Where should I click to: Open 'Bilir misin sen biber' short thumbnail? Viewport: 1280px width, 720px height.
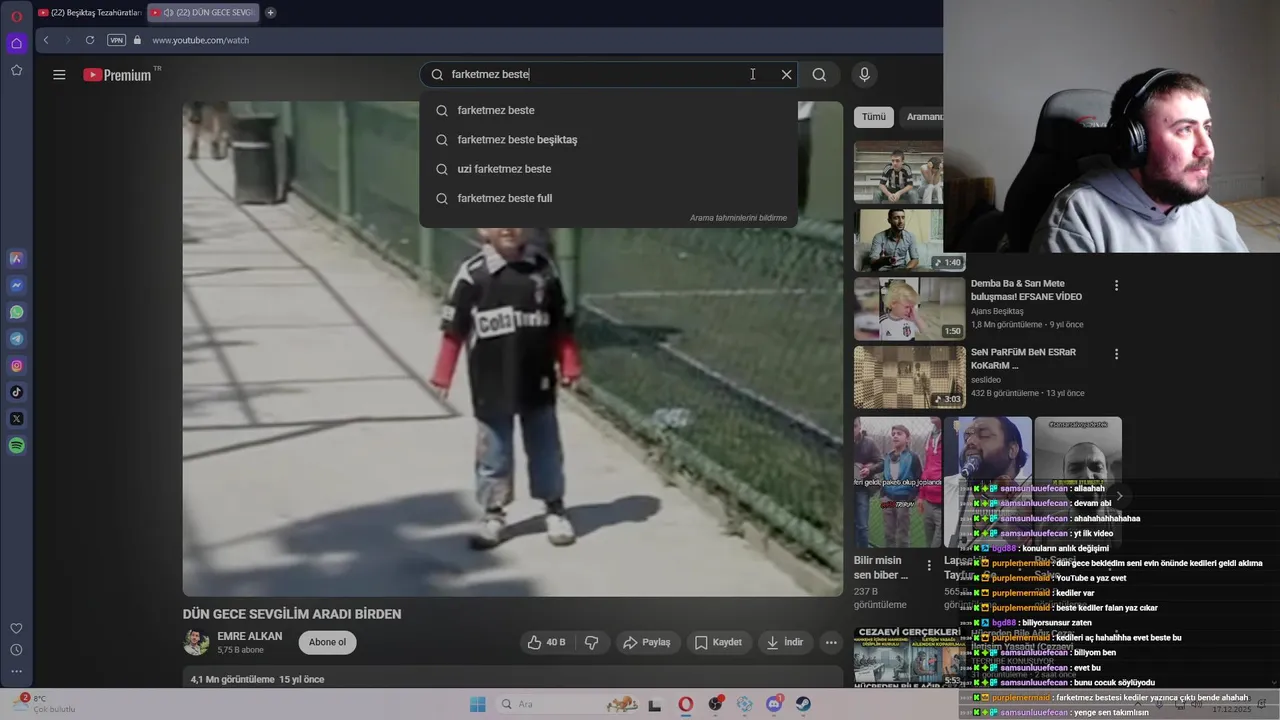point(897,482)
